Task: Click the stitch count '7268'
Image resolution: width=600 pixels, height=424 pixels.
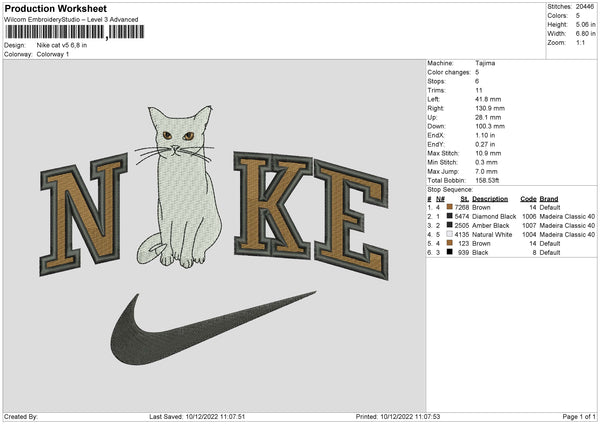Action: click(x=462, y=207)
